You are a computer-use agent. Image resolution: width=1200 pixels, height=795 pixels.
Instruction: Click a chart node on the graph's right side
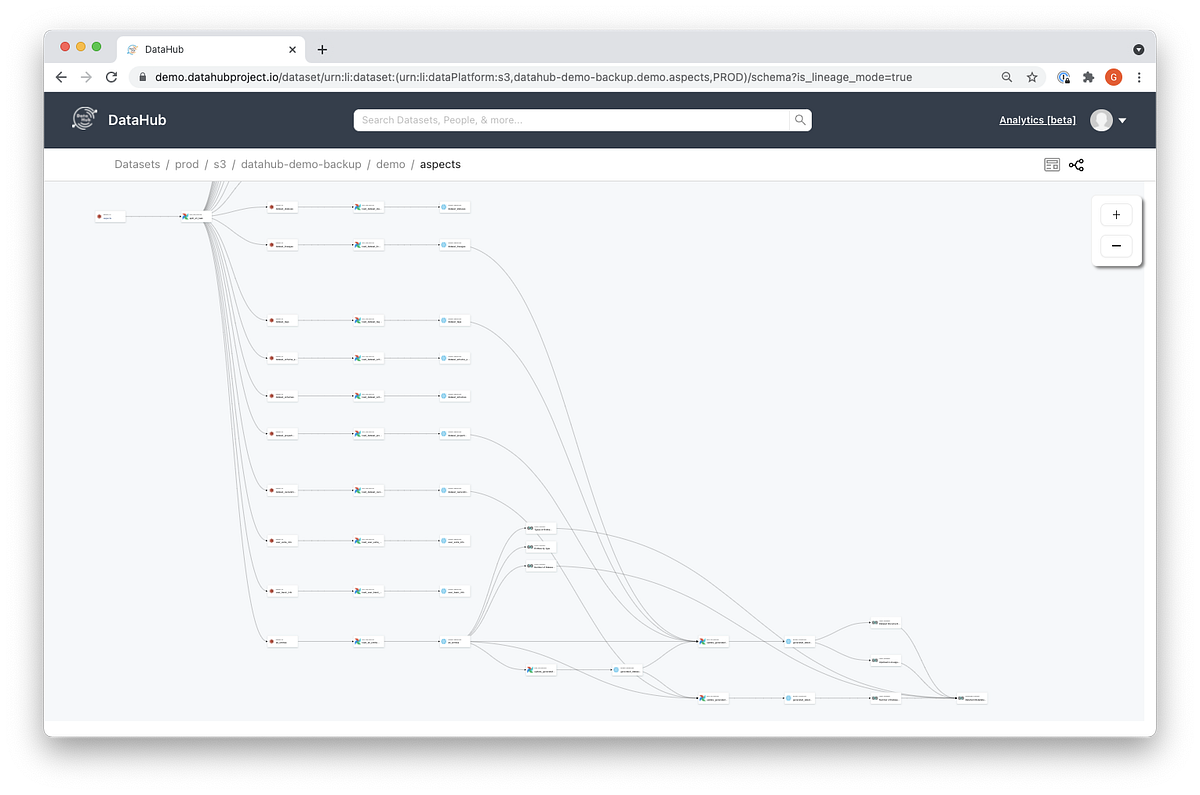(886, 622)
